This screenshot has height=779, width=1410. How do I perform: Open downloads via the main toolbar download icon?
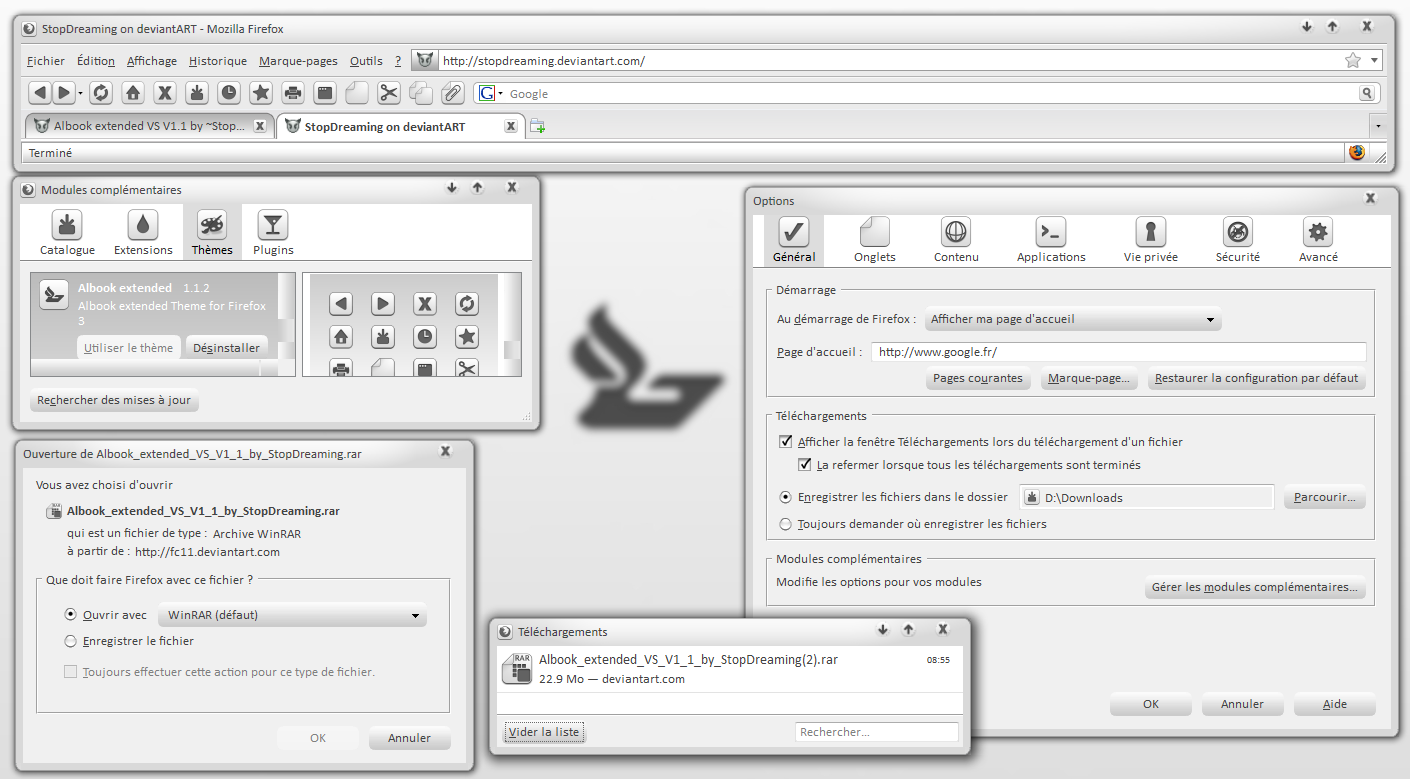[197, 94]
